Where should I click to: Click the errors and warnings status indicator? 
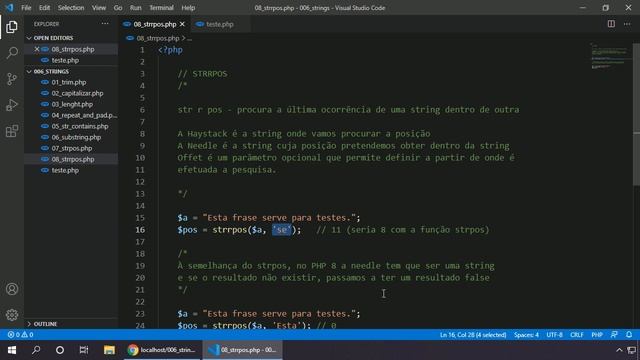(20, 335)
